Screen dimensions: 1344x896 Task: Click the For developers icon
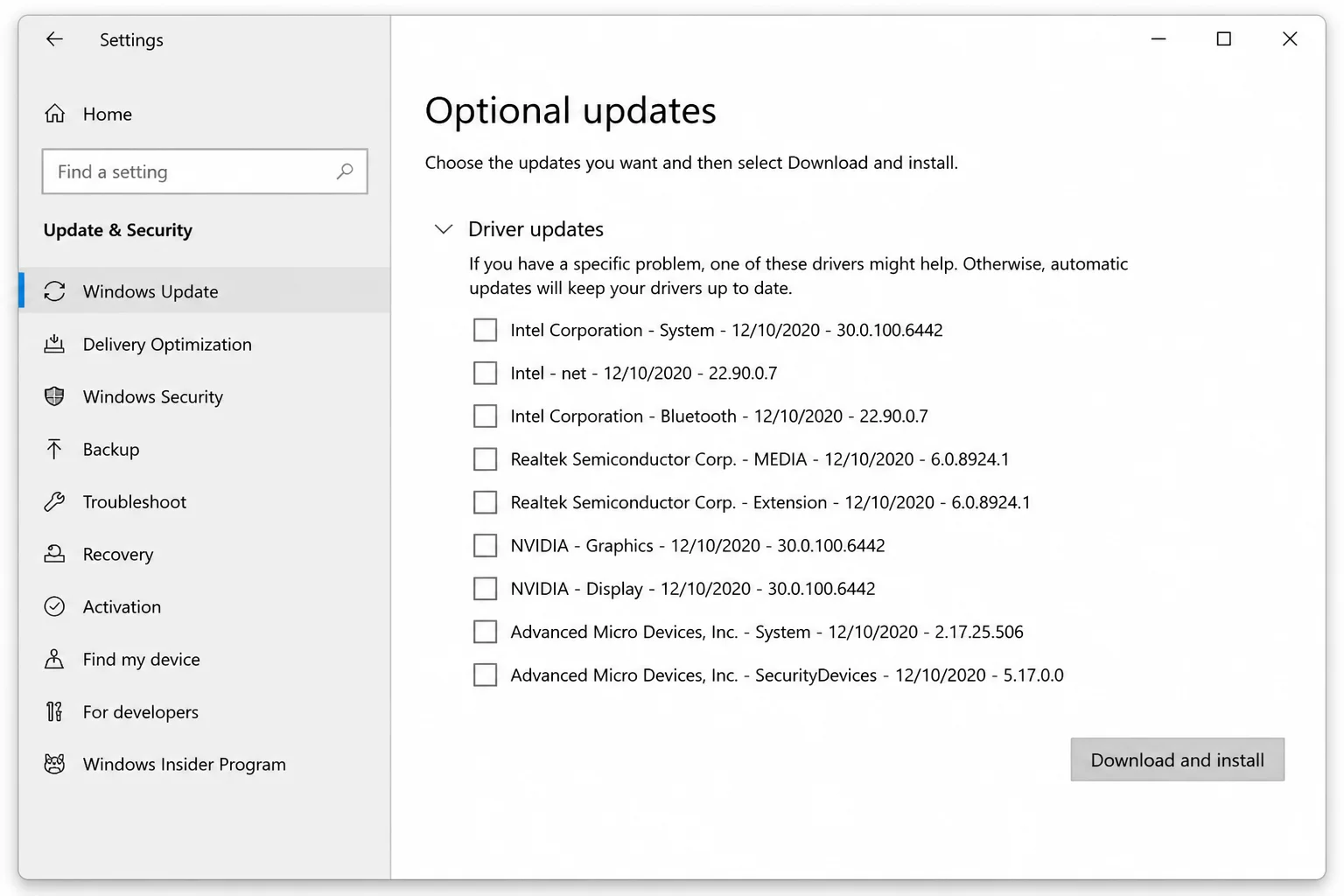(x=54, y=711)
